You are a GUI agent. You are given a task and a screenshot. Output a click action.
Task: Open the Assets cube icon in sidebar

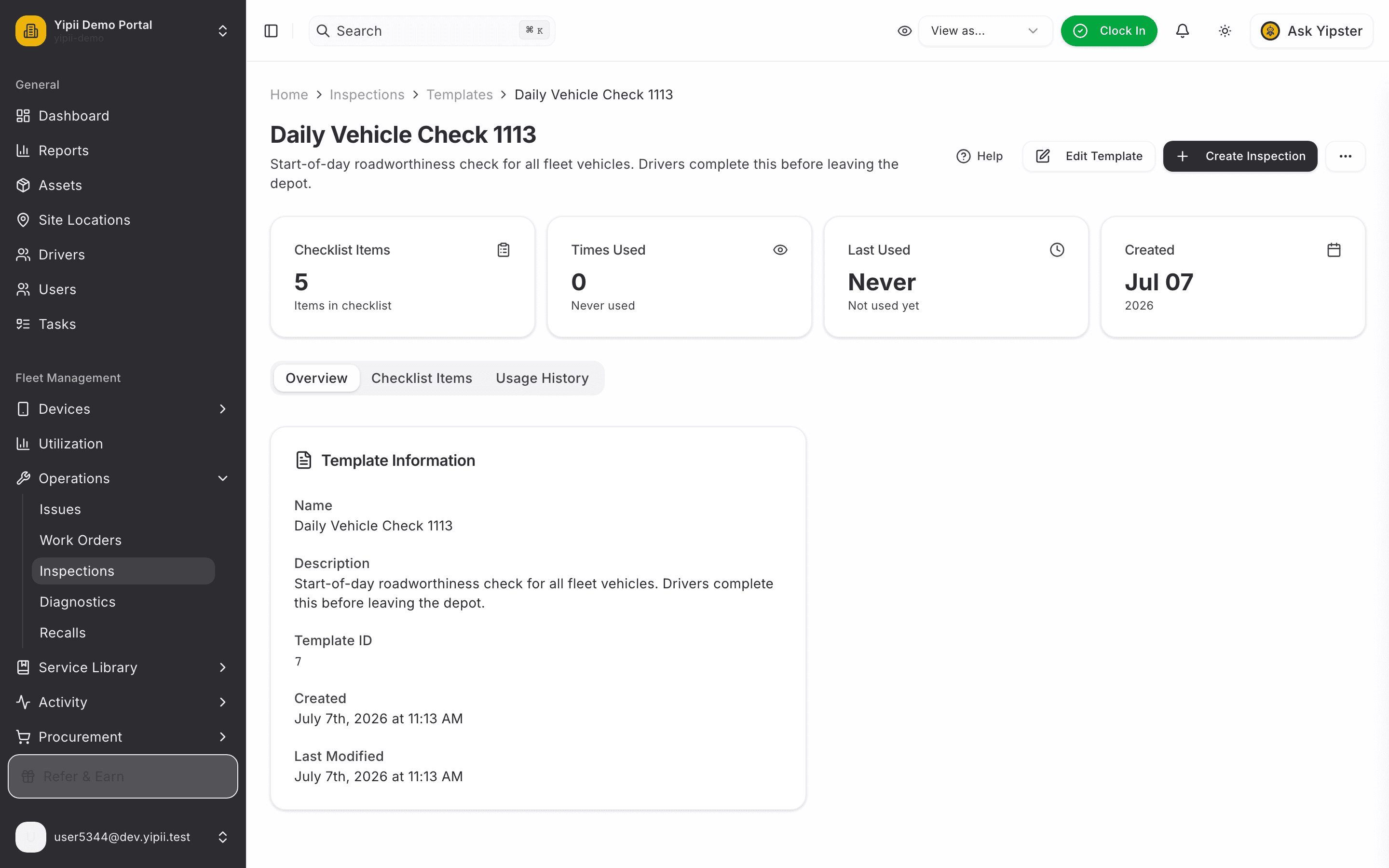pos(23,186)
